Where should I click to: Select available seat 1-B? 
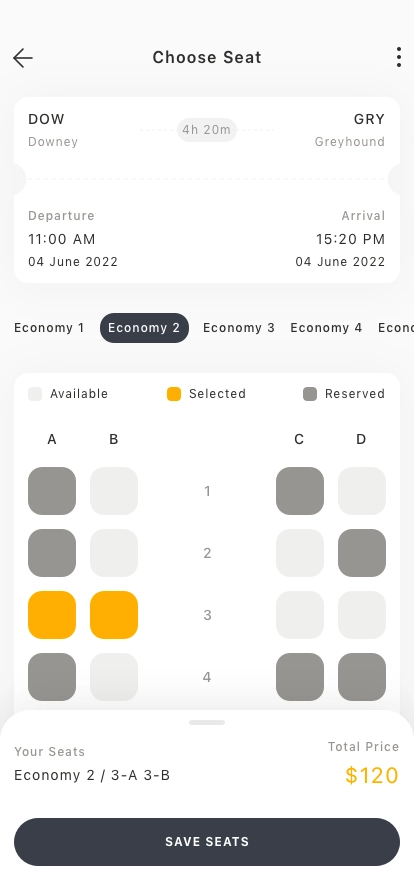coord(114,491)
